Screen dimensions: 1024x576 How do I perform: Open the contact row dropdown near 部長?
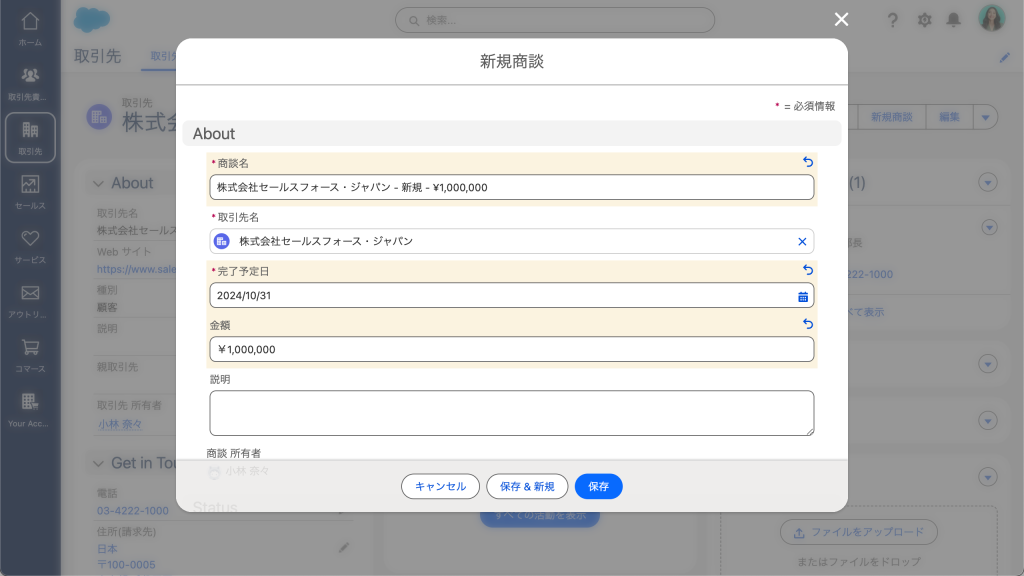[989, 227]
